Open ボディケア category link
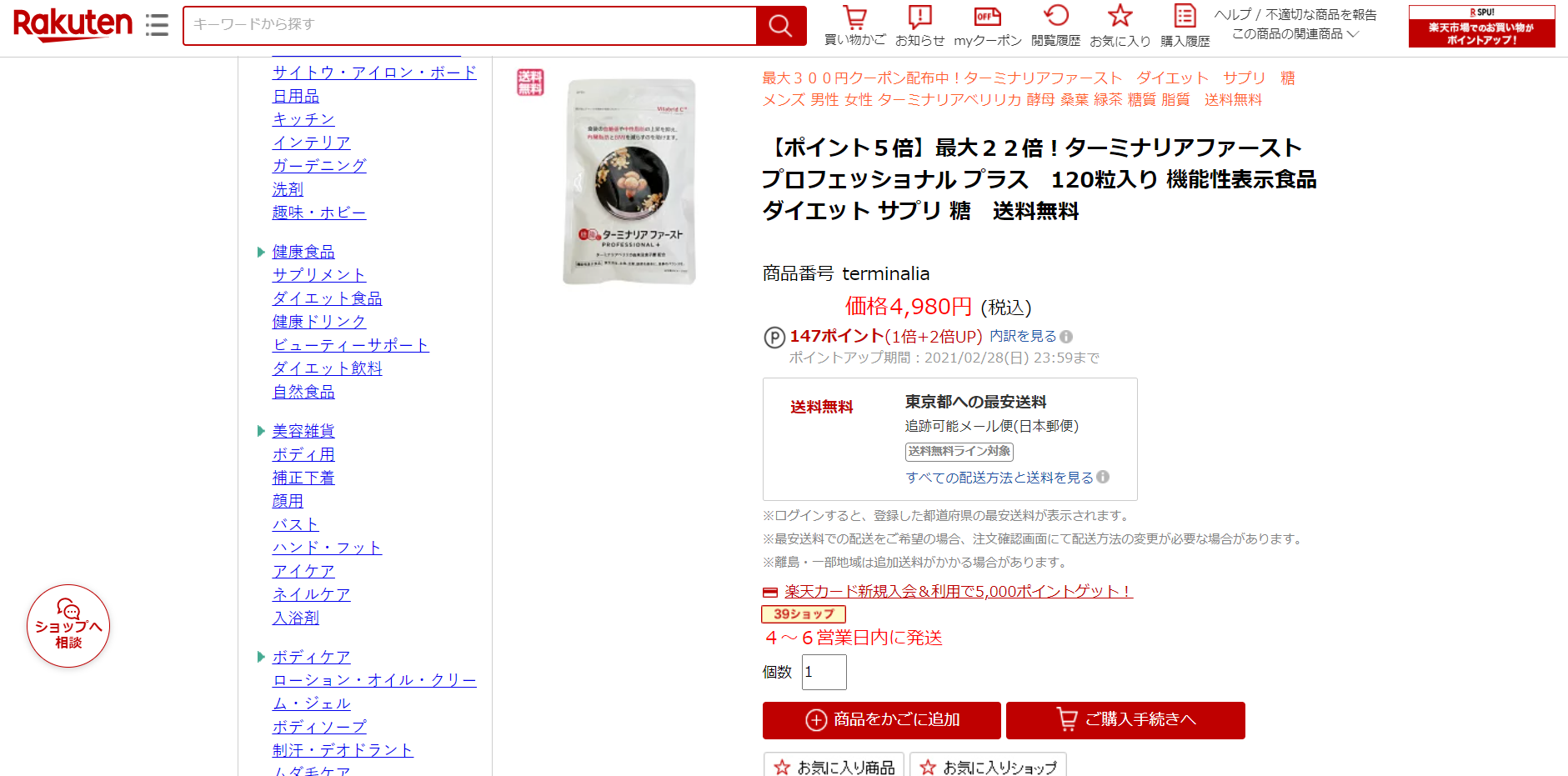 pos(312,657)
